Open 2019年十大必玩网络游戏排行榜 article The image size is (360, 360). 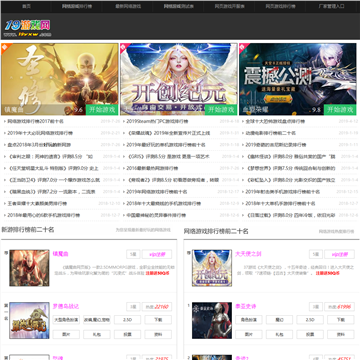coord(40,133)
